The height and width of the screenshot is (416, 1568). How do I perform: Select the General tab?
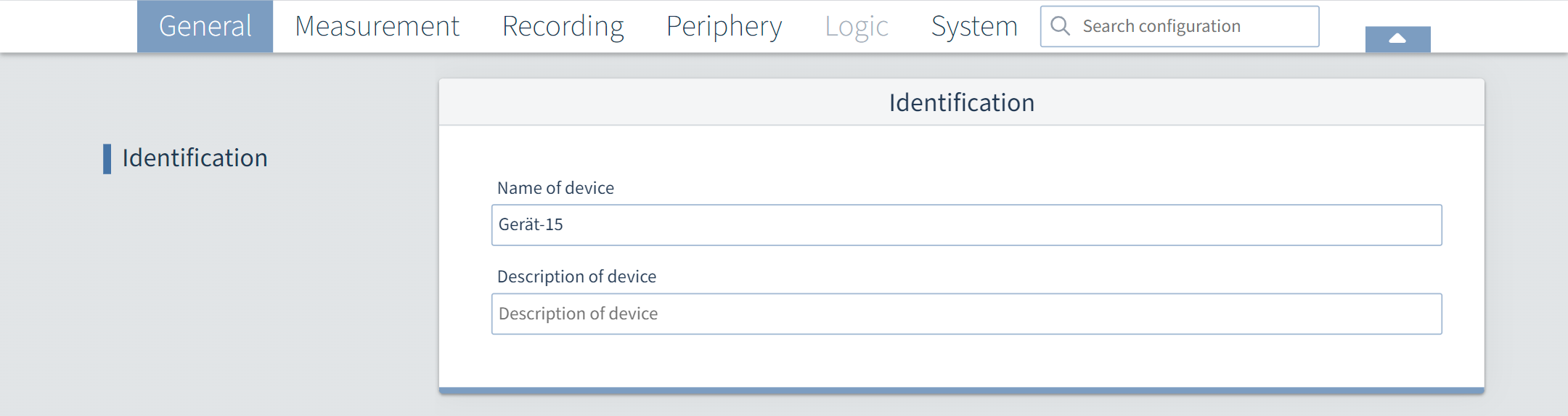(205, 26)
